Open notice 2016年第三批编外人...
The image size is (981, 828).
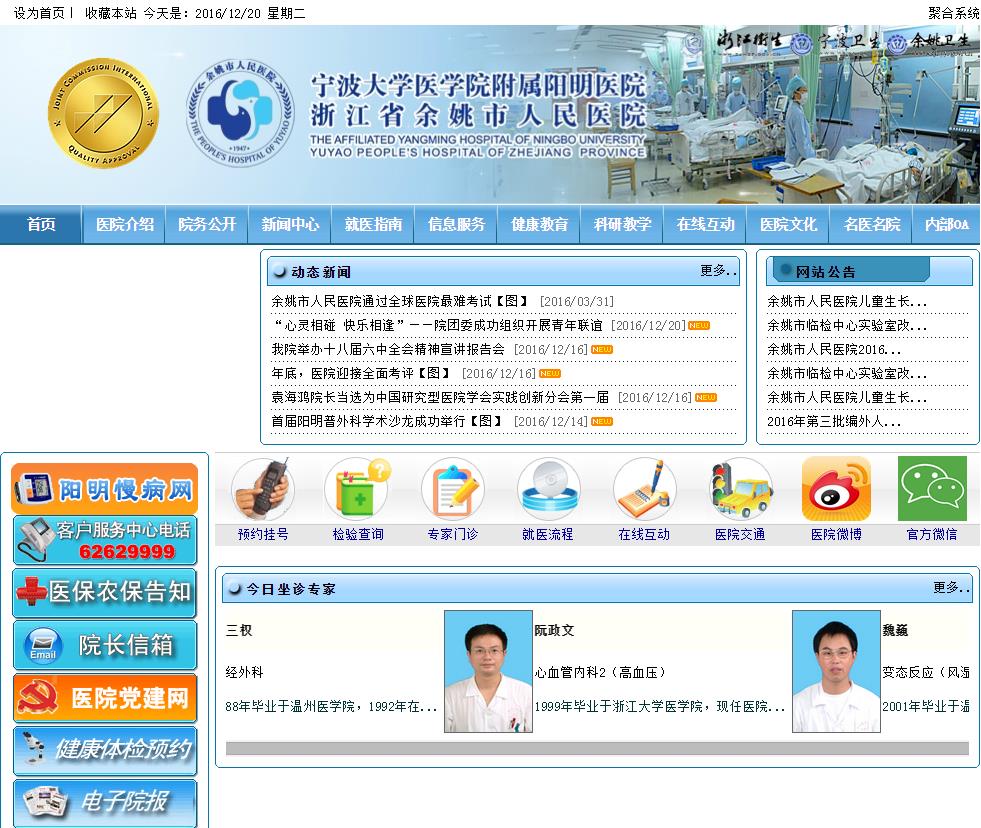tap(833, 421)
